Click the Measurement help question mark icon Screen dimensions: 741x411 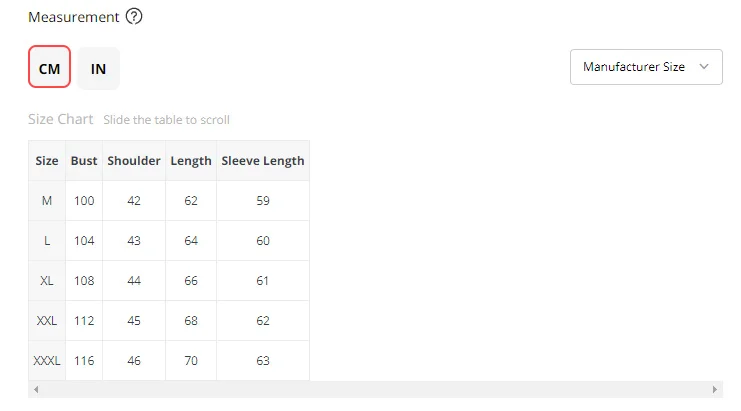[x=135, y=17]
